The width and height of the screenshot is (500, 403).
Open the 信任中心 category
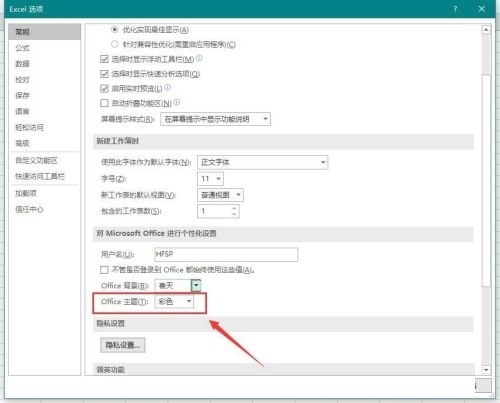(x=29, y=209)
